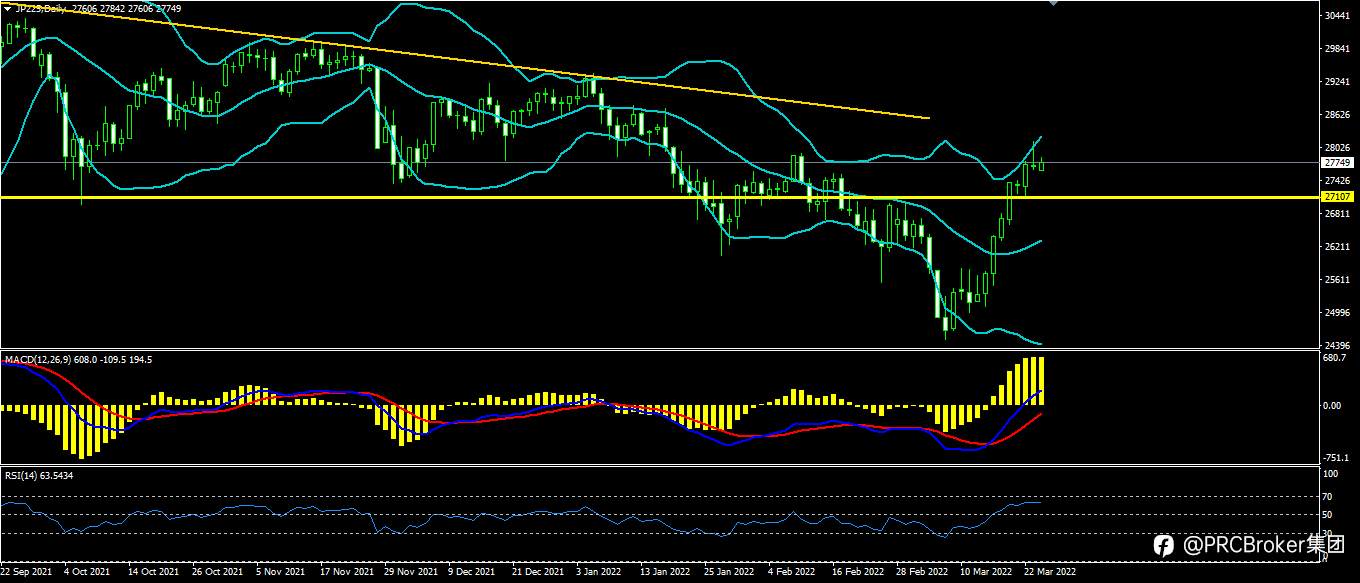The width and height of the screenshot is (1360, 583).
Task: Click the 28626 price scale value
Action: click(1338, 115)
